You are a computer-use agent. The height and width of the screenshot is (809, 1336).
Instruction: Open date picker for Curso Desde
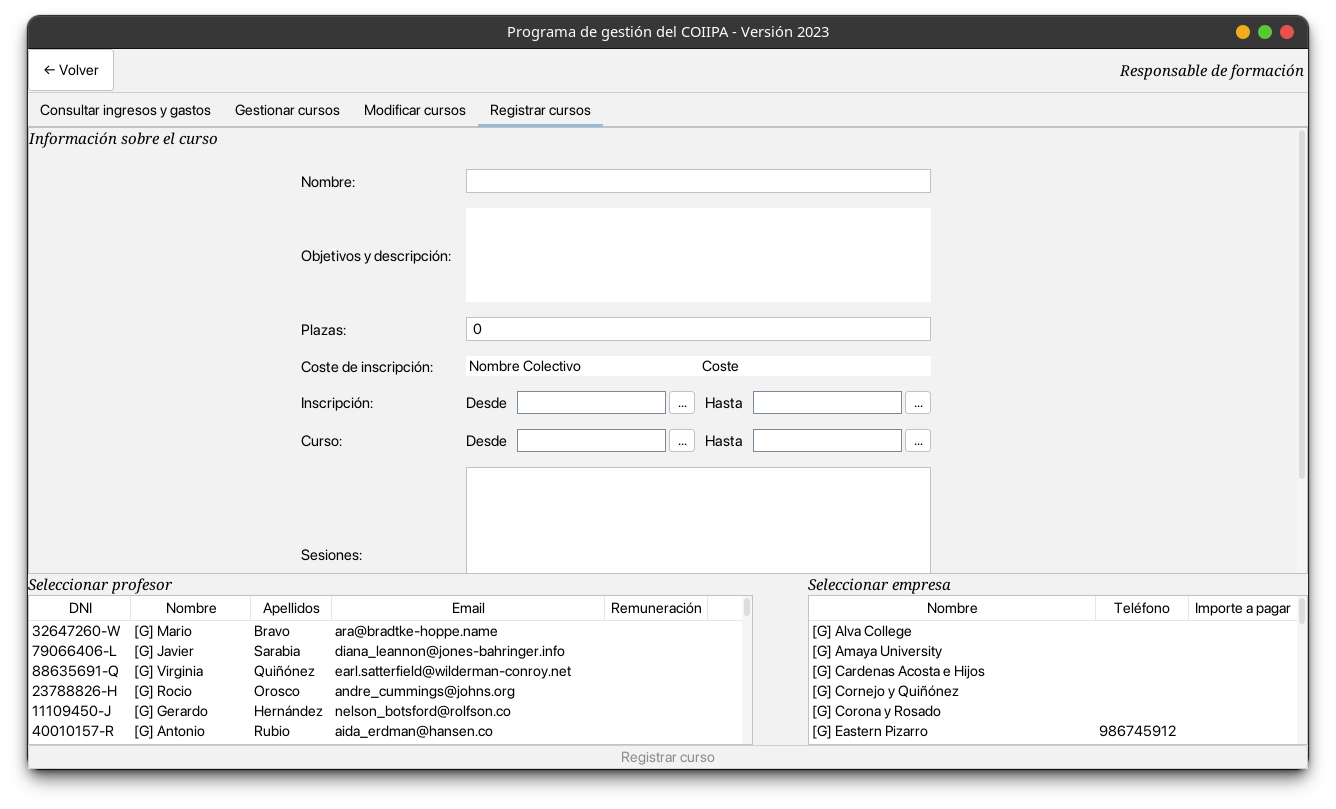(682, 441)
